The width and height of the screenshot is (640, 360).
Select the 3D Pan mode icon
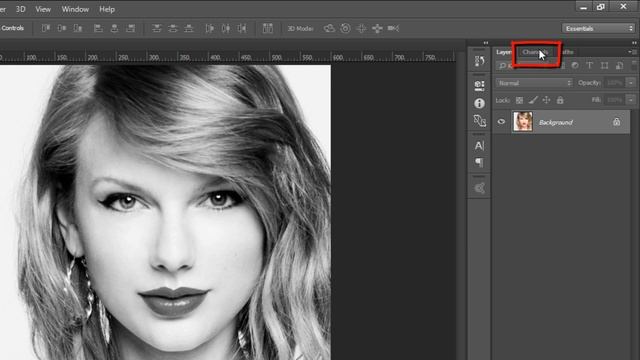click(361, 28)
